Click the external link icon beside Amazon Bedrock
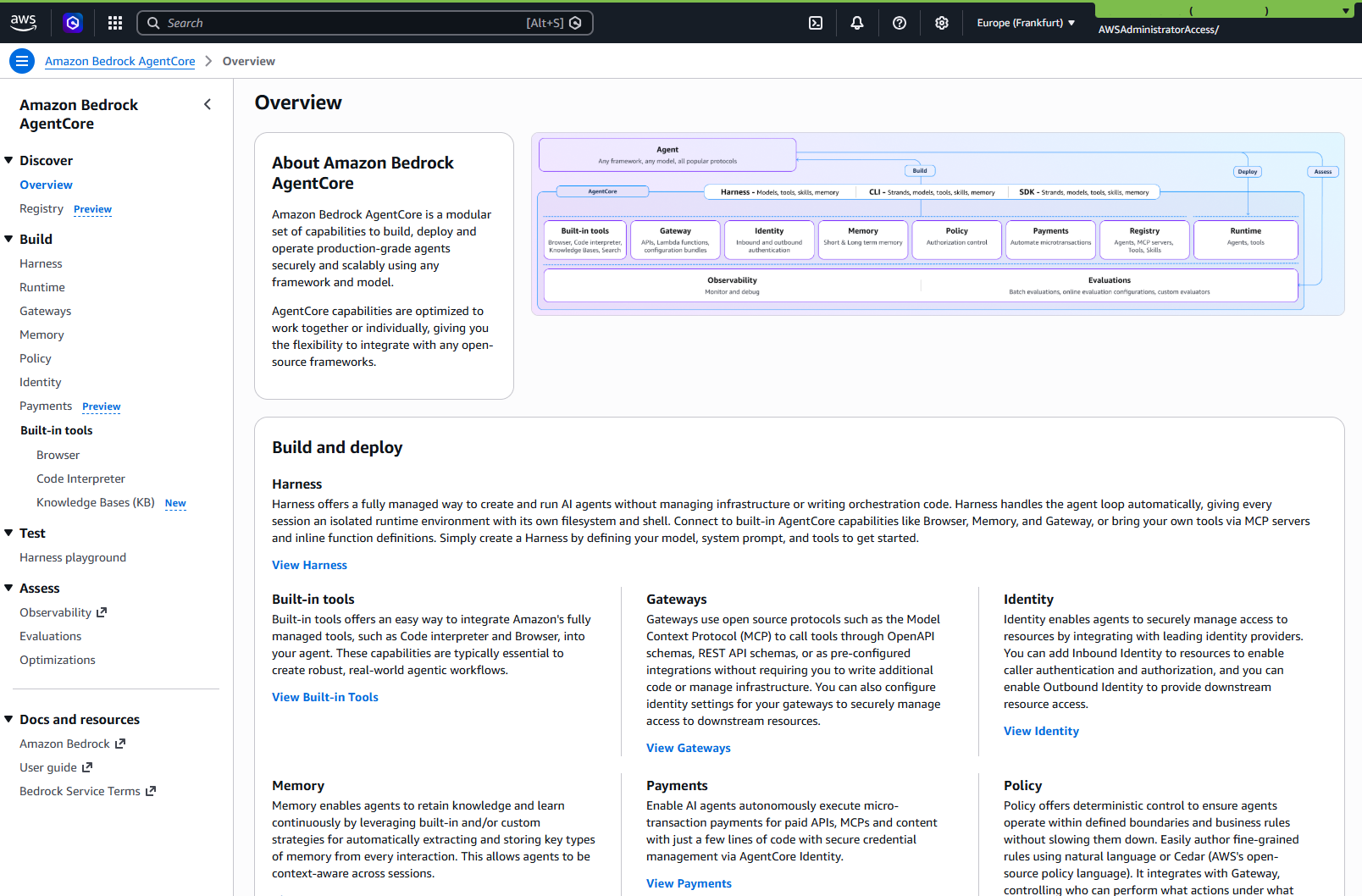 coord(120,744)
